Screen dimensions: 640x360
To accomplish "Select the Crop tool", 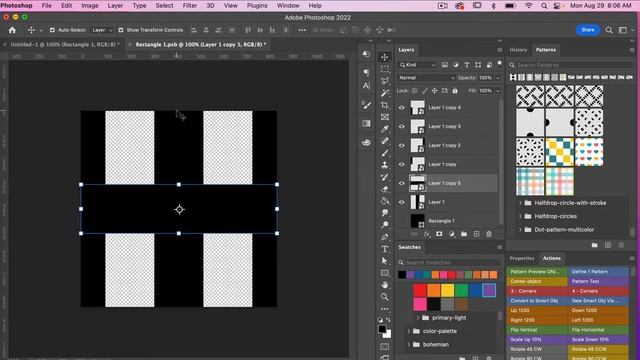I will click(x=384, y=105).
